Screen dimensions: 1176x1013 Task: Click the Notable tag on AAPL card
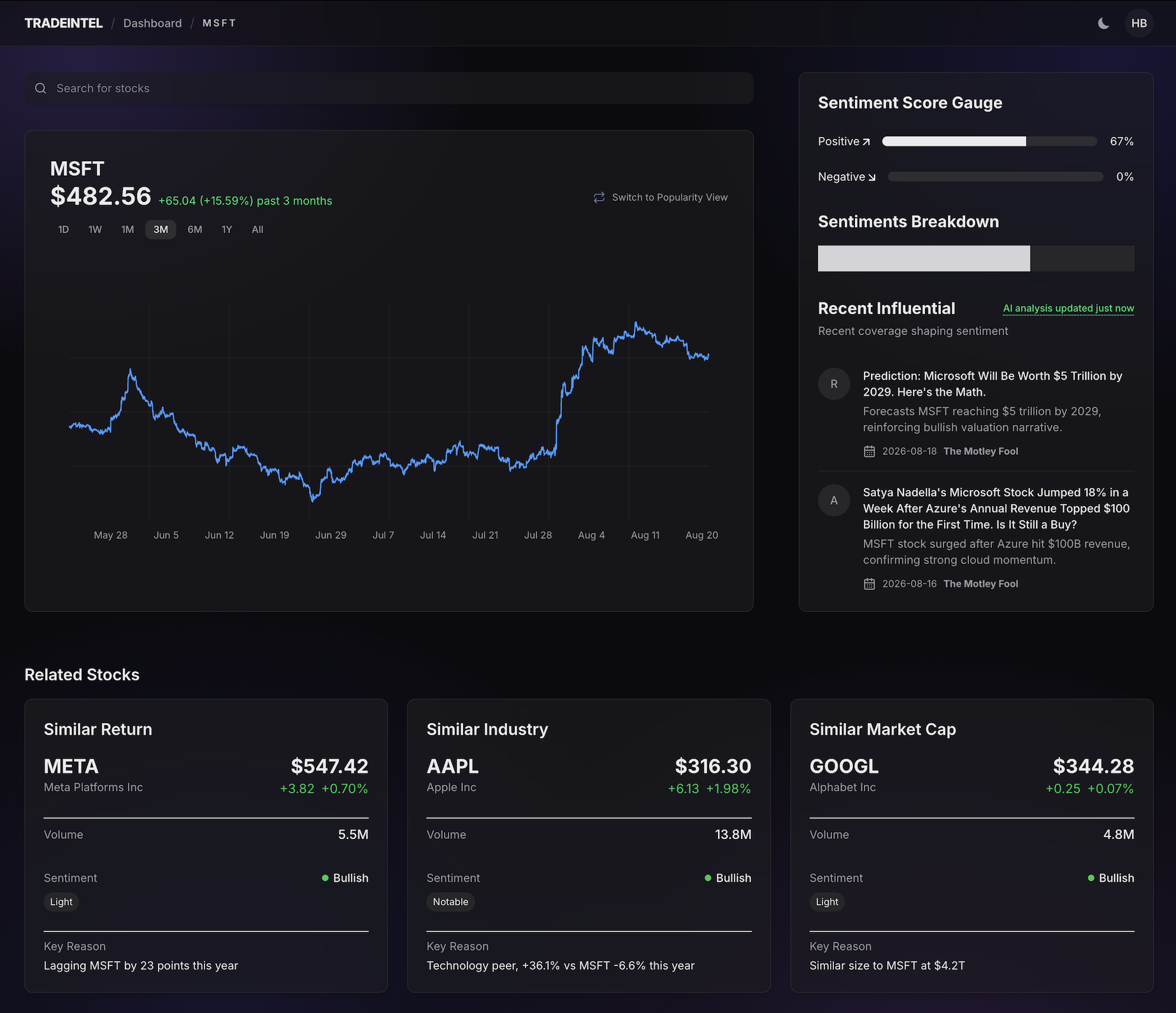click(x=450, y=902)
